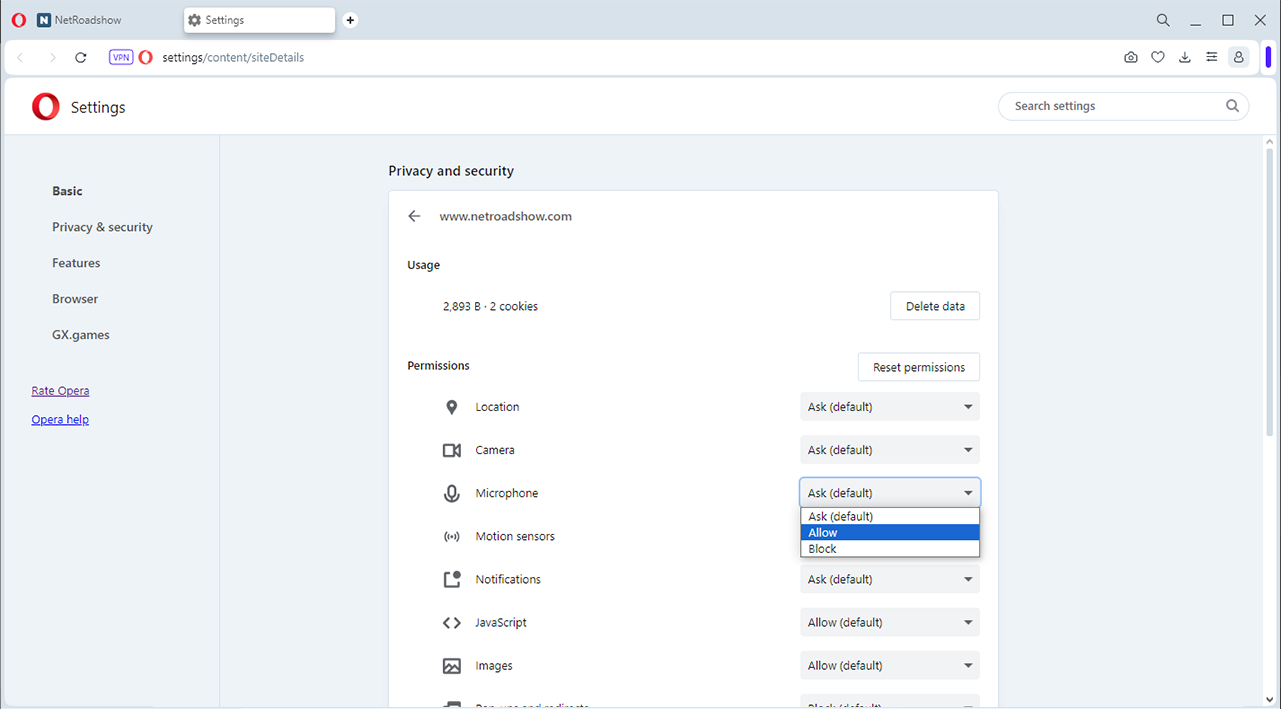Open the Downloads panel icon
This screenshot has height=709, width=1281.
coord(1185,57)
